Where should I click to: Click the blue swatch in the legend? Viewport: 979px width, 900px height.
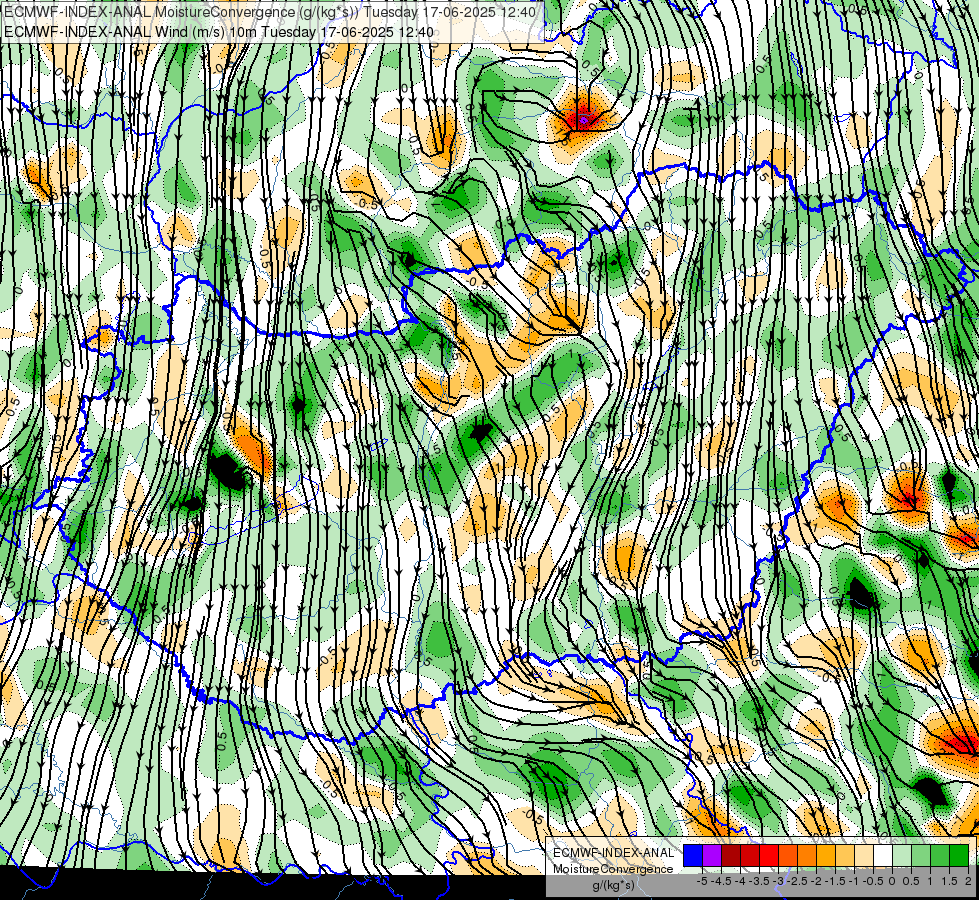click(x=693, y=856)
